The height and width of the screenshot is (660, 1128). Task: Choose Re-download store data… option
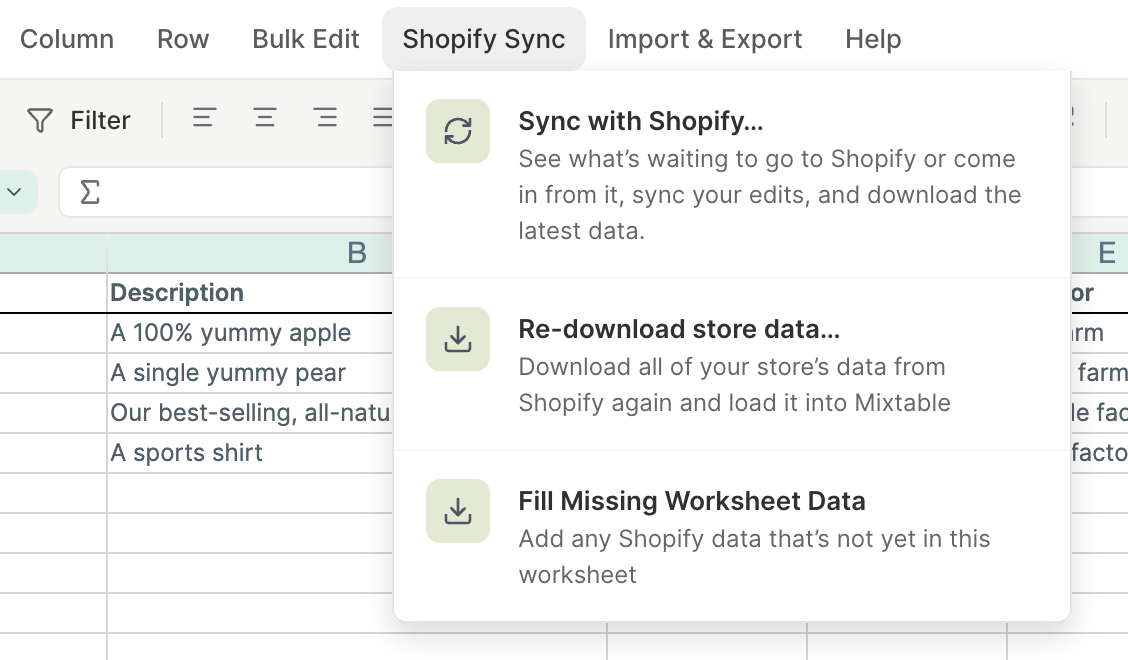click(x=732, y=365)
